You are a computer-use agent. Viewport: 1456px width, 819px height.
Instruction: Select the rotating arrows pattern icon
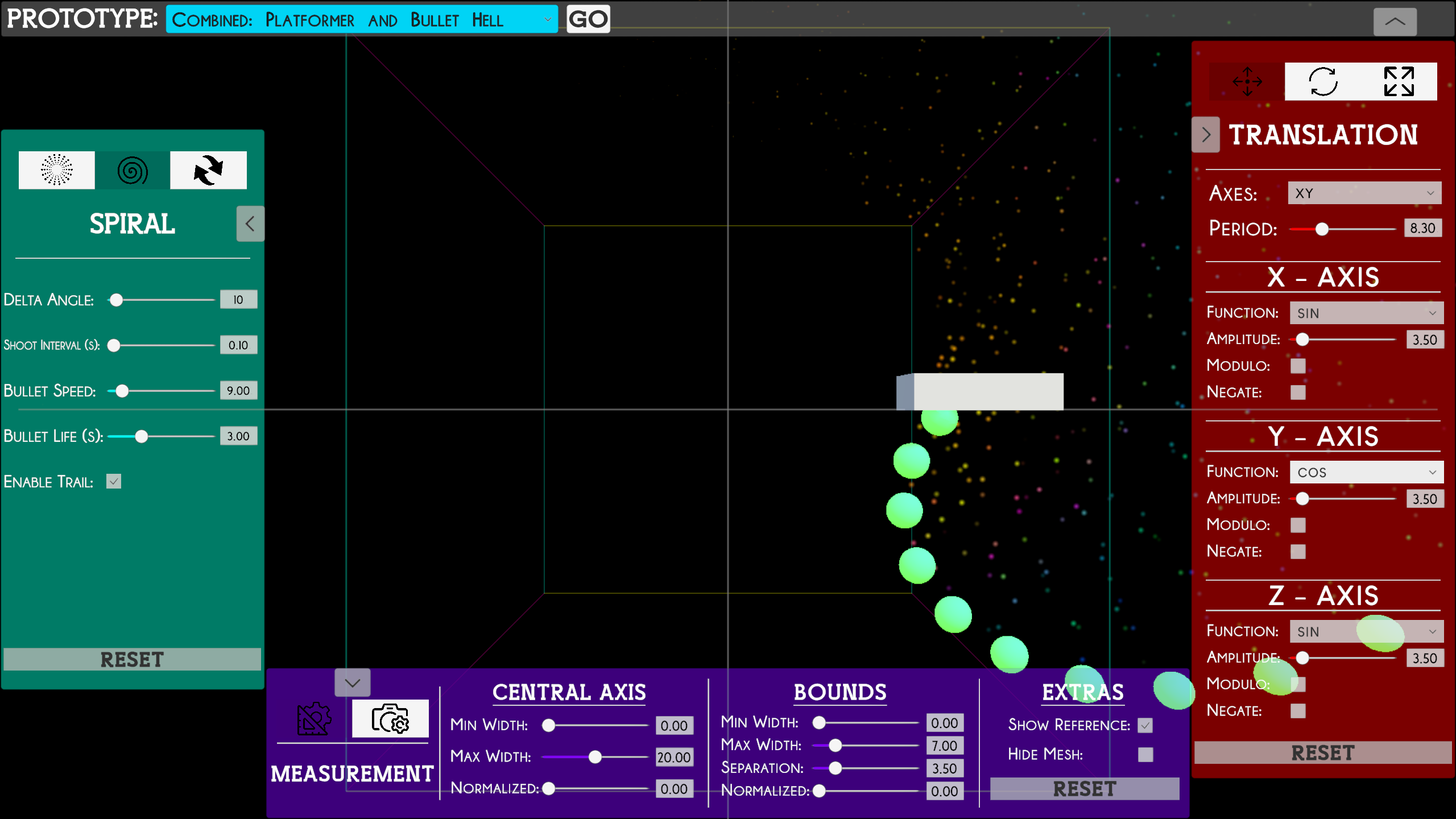pyautogui.click(x=208, y=170)
